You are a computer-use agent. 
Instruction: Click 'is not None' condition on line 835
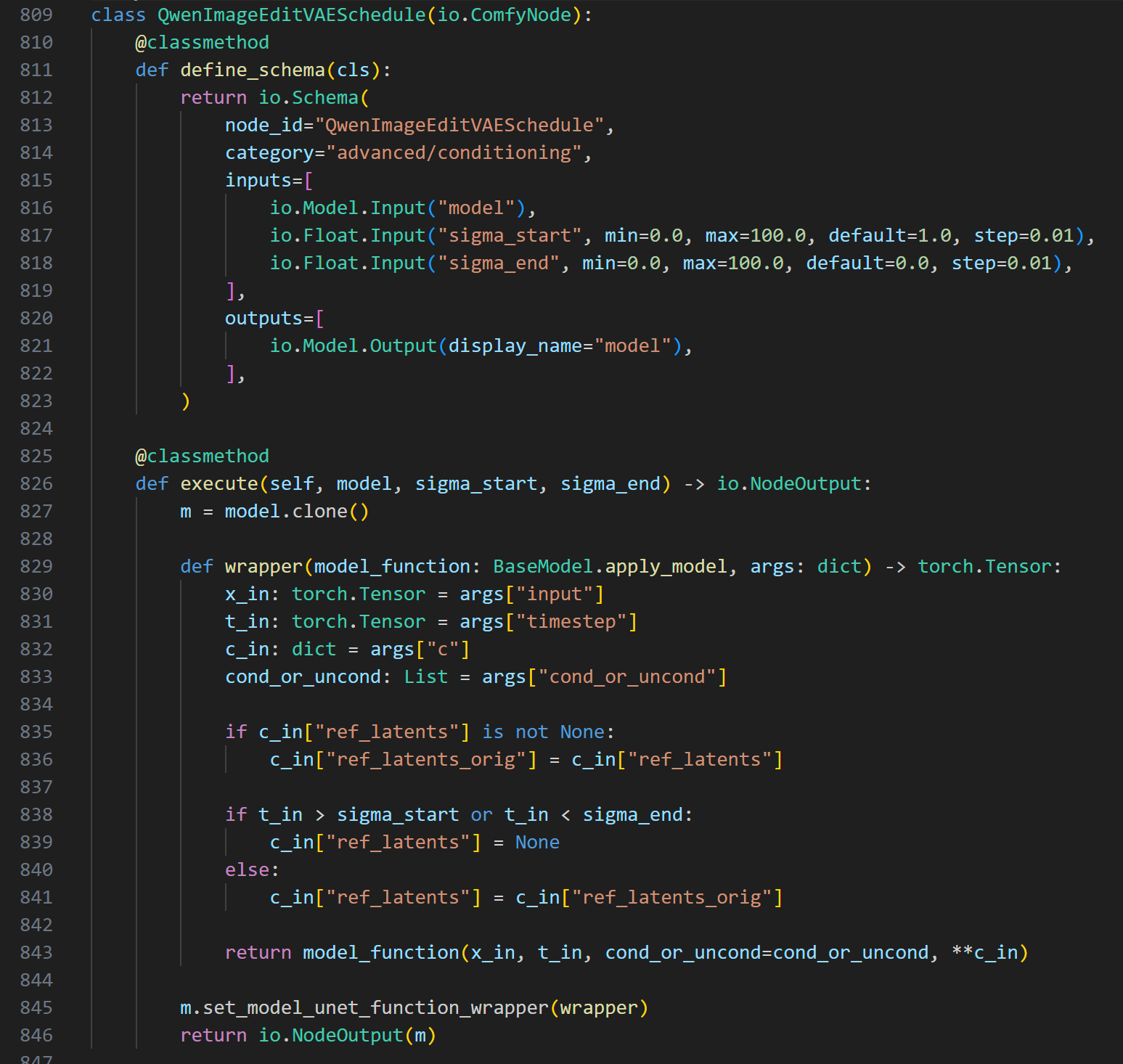click(x=543, y=732)
